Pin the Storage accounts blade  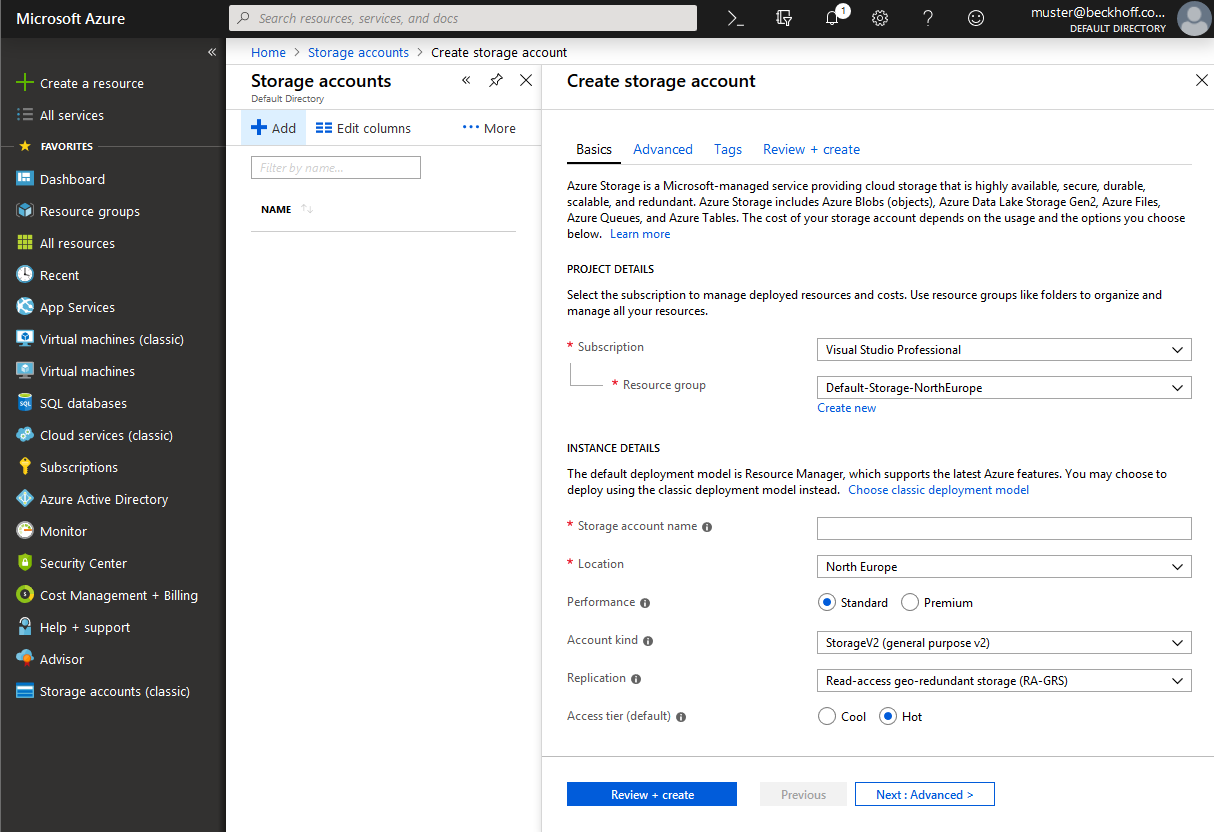pos(496,81)
